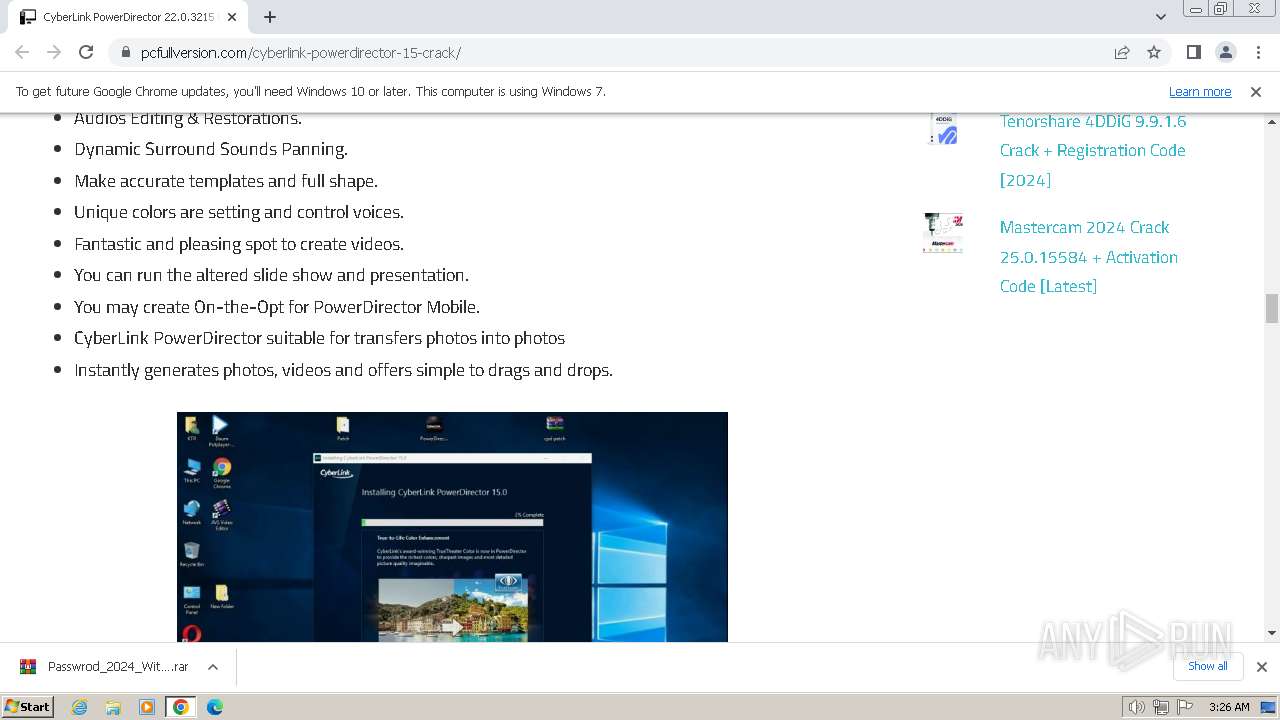The image size is (1280, 720).
Task: Open the Learn more link in the update bar
Action: pyautogui.click(x=1200, y=91)
